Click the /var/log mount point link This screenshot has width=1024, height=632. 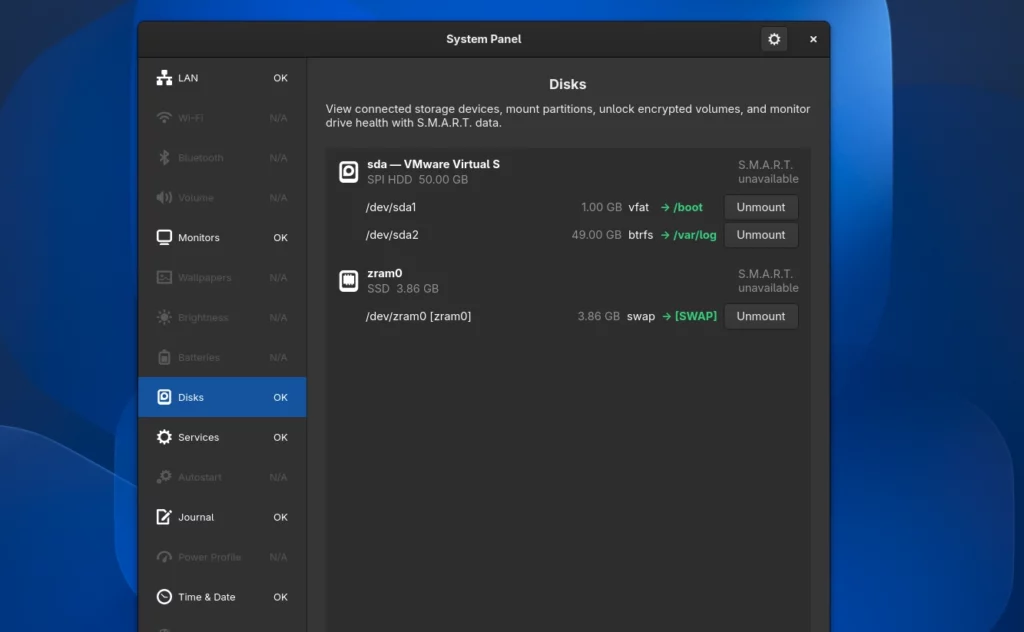point(688,235)
